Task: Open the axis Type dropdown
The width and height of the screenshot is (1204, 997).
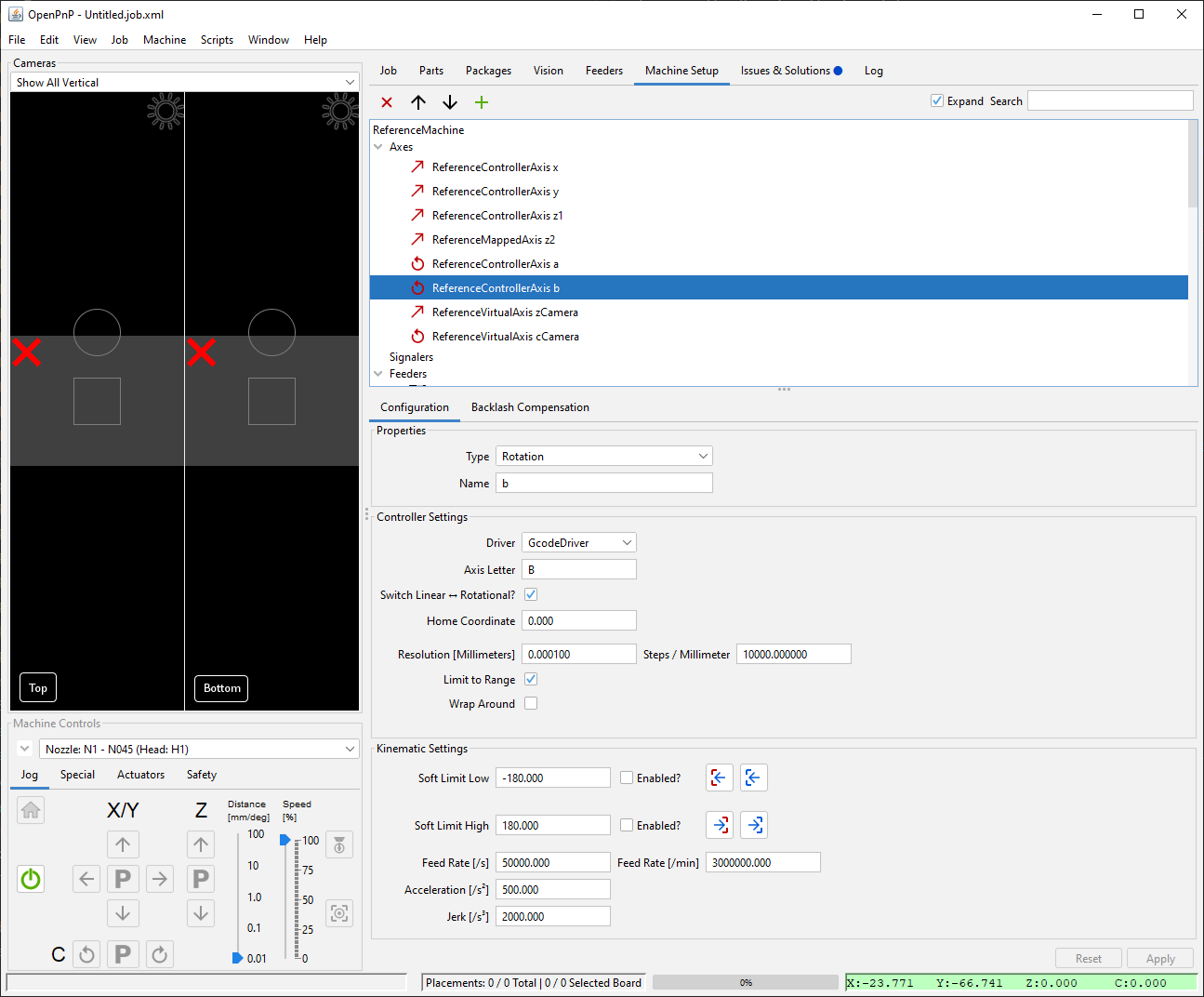Action: click(603, 457)
